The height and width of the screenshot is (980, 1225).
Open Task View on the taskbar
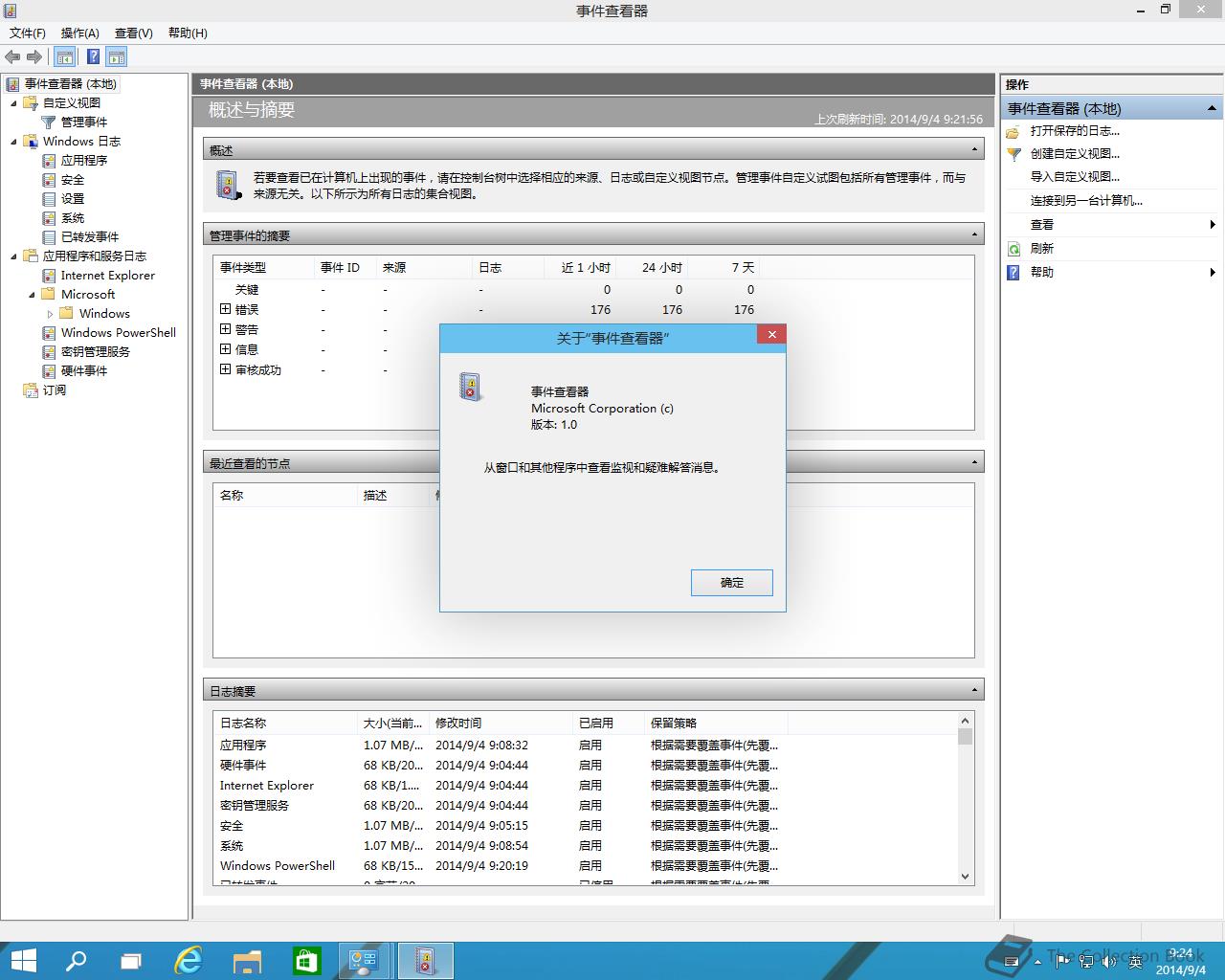(x=131, y=961)
